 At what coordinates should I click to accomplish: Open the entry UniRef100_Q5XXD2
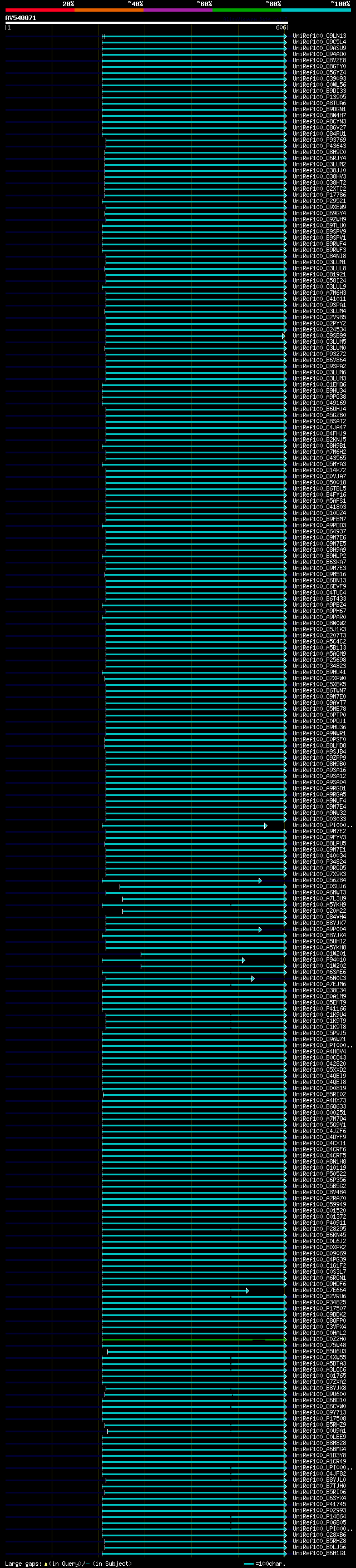[319, 1070]
